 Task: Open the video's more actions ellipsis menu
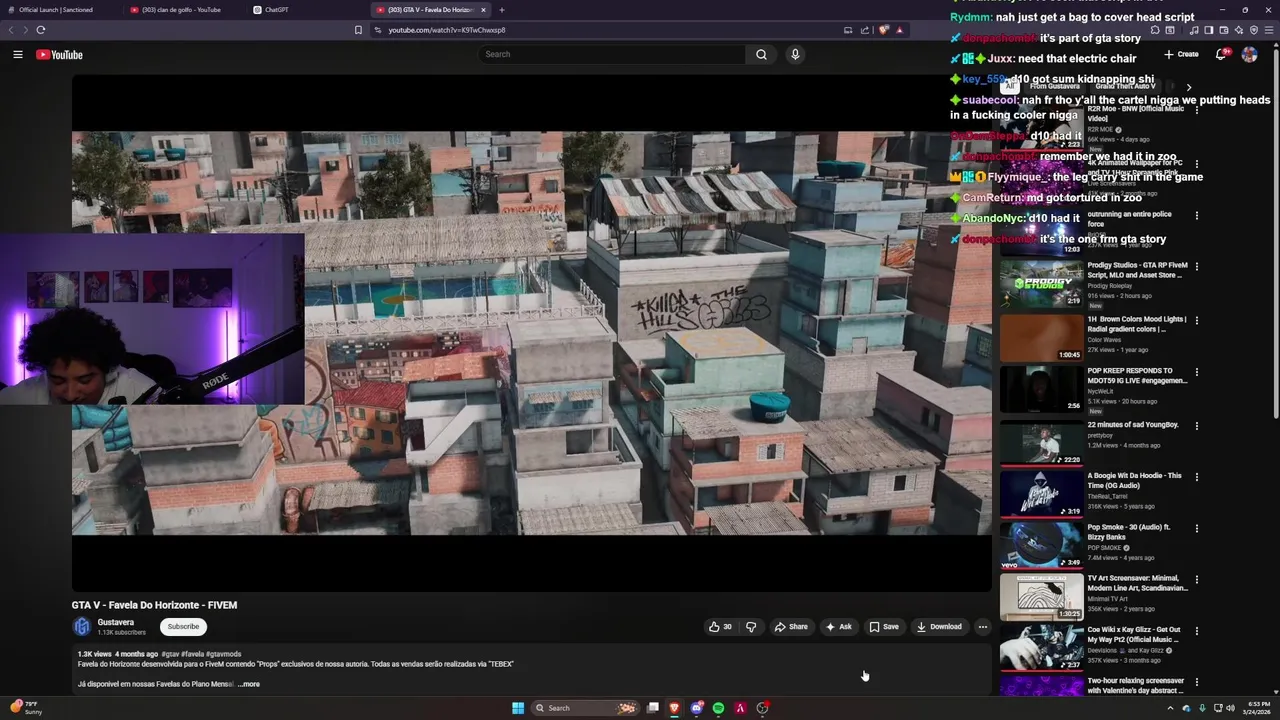pyautogui.click(x=982, y=627)
